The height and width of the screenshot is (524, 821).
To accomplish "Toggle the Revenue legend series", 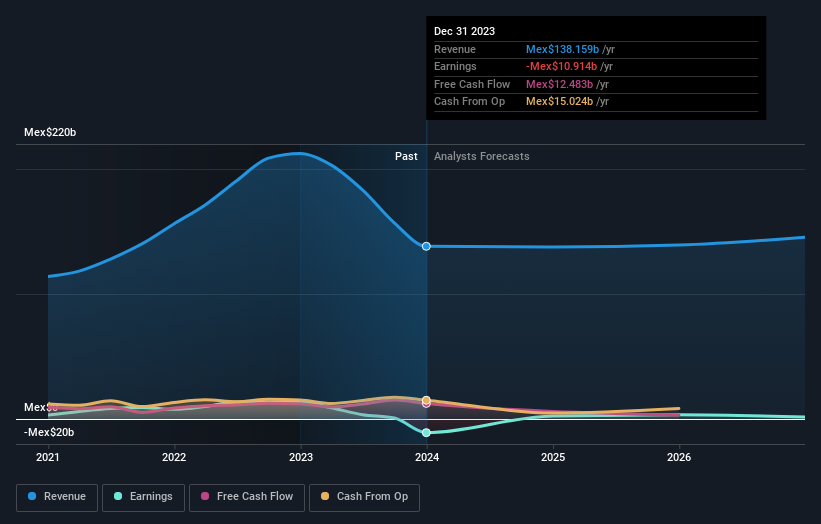I will pos(57,497).
